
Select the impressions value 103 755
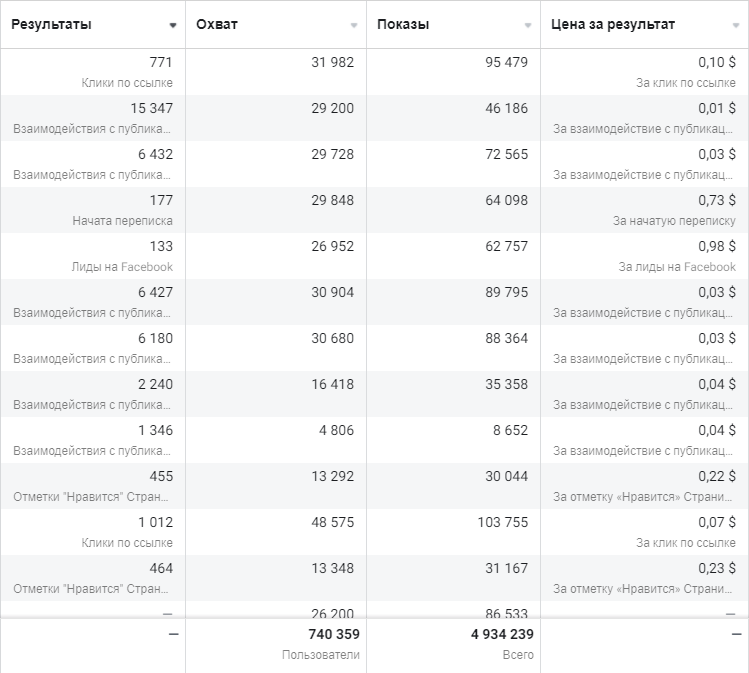(x=503, y=522)
